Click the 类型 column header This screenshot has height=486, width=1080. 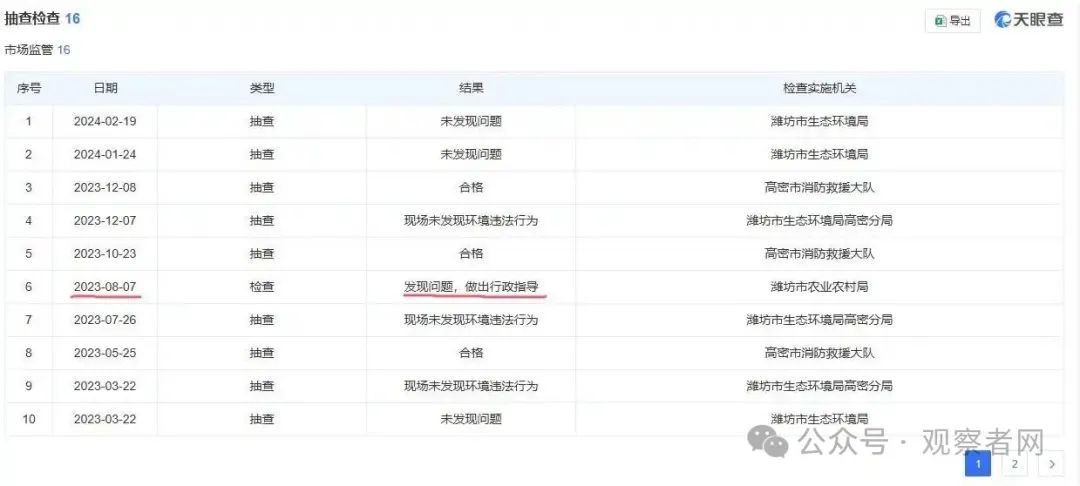pos(262,88)
